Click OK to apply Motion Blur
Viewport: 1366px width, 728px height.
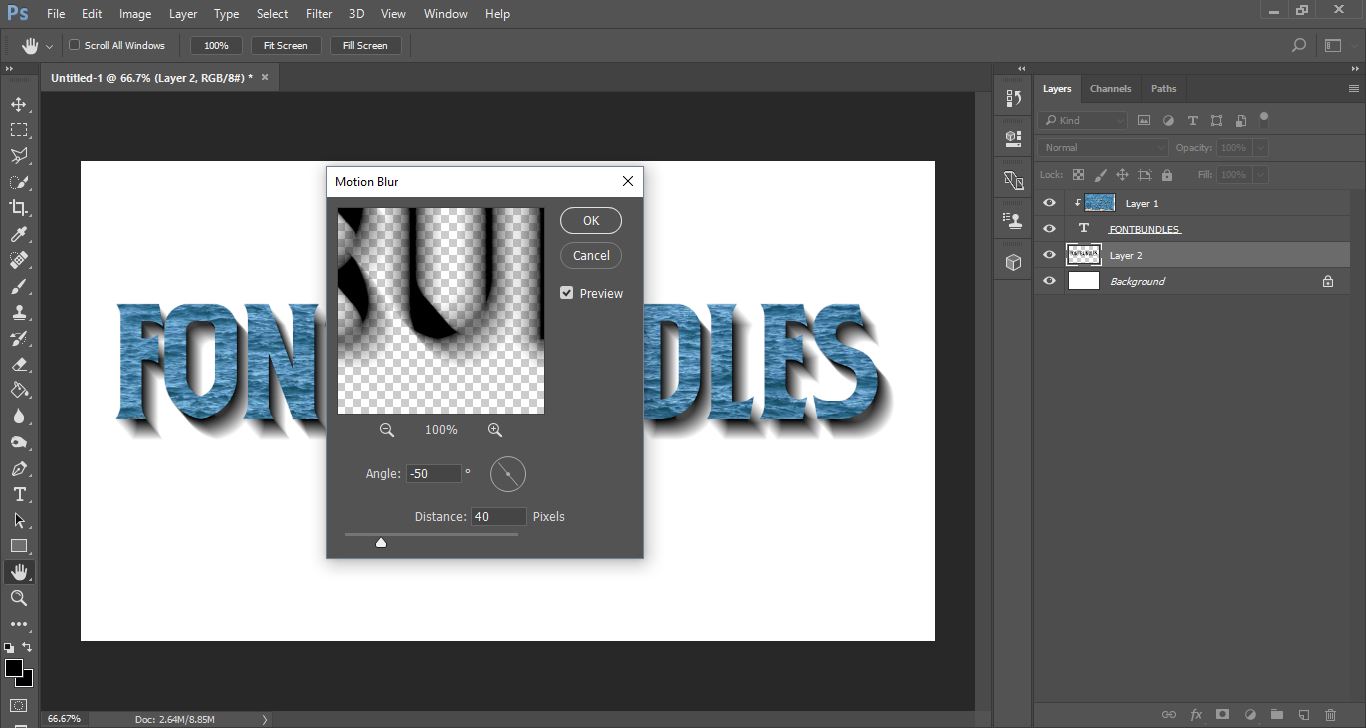590,220
